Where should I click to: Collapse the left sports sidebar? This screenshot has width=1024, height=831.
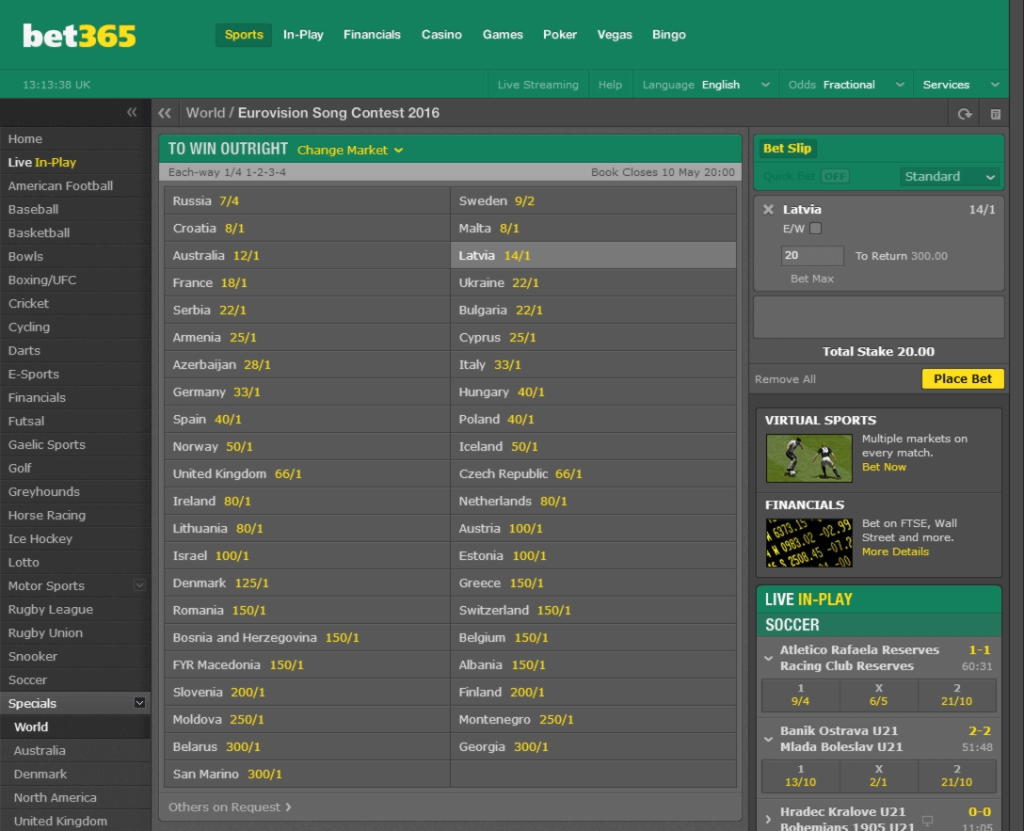(132, 112)
